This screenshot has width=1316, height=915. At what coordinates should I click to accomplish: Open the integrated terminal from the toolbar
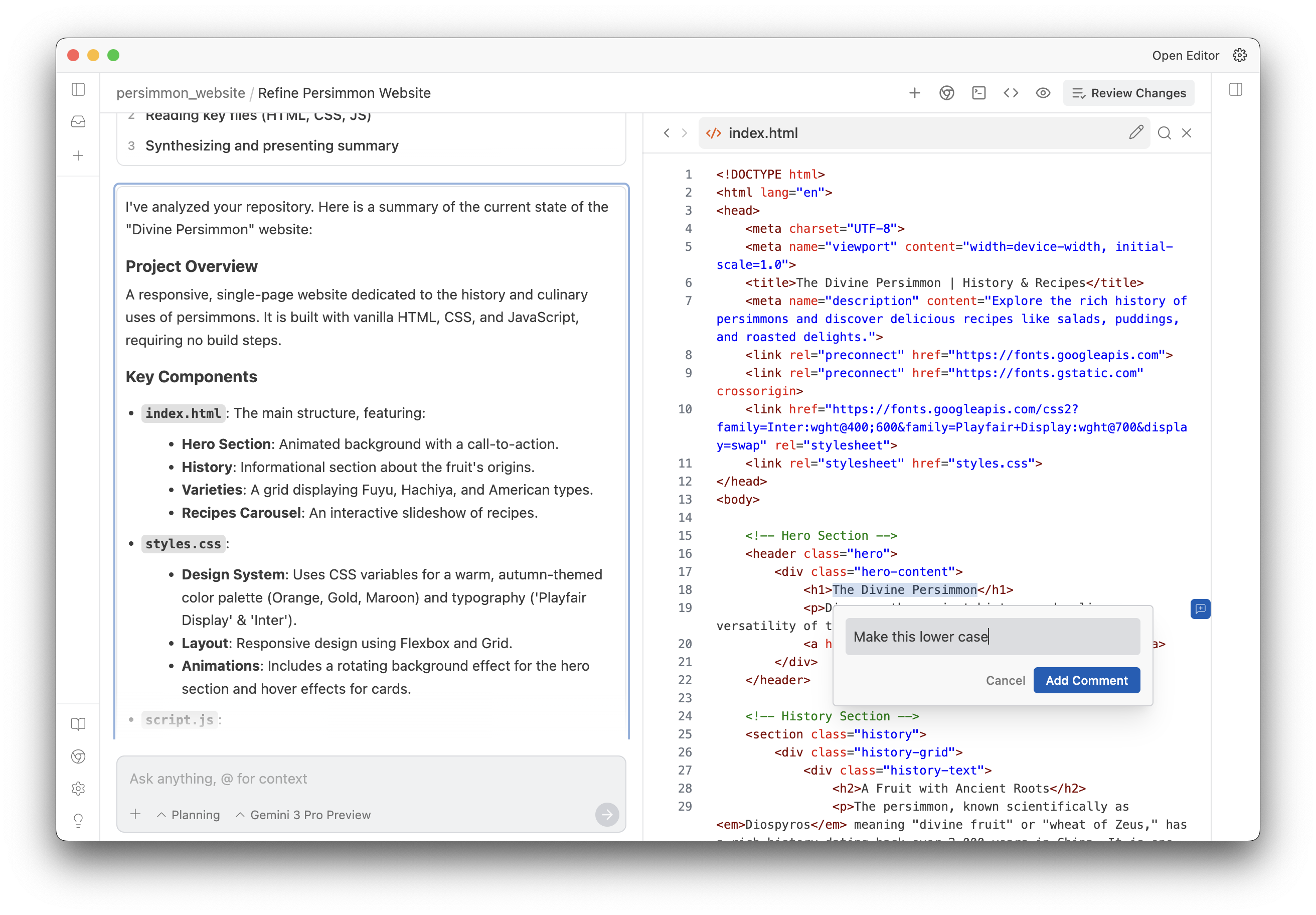[979, 92]
